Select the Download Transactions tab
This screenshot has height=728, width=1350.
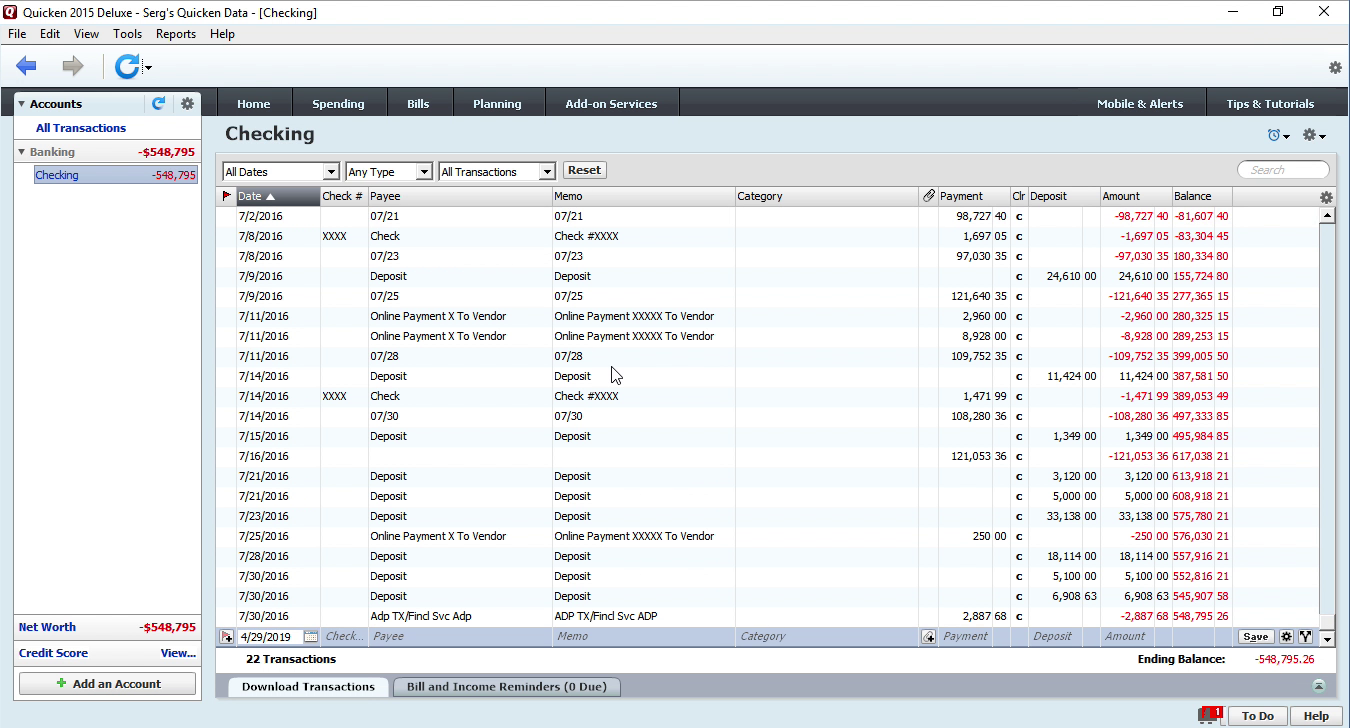tap(308, 687)
